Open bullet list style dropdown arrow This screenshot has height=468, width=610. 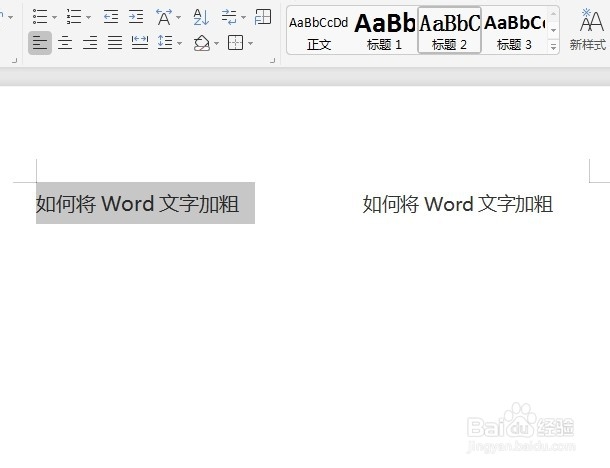pyautogui.click(x=54, y=17)
